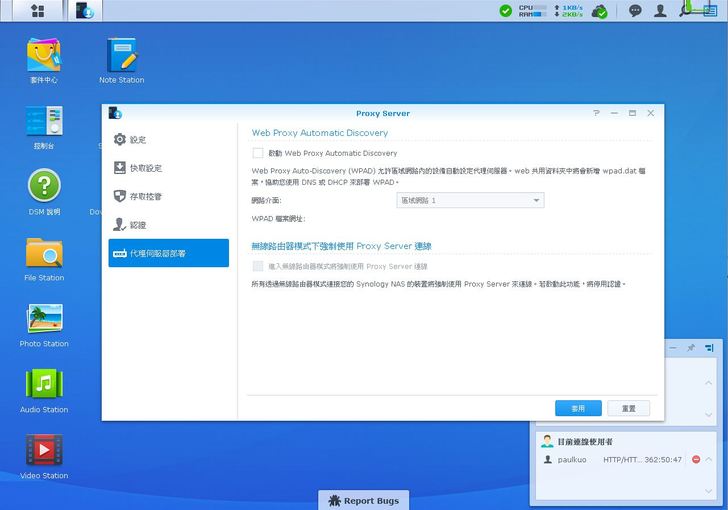Pin the widget panel with the pin icon

pyautogui.click(x=691, y=347)
